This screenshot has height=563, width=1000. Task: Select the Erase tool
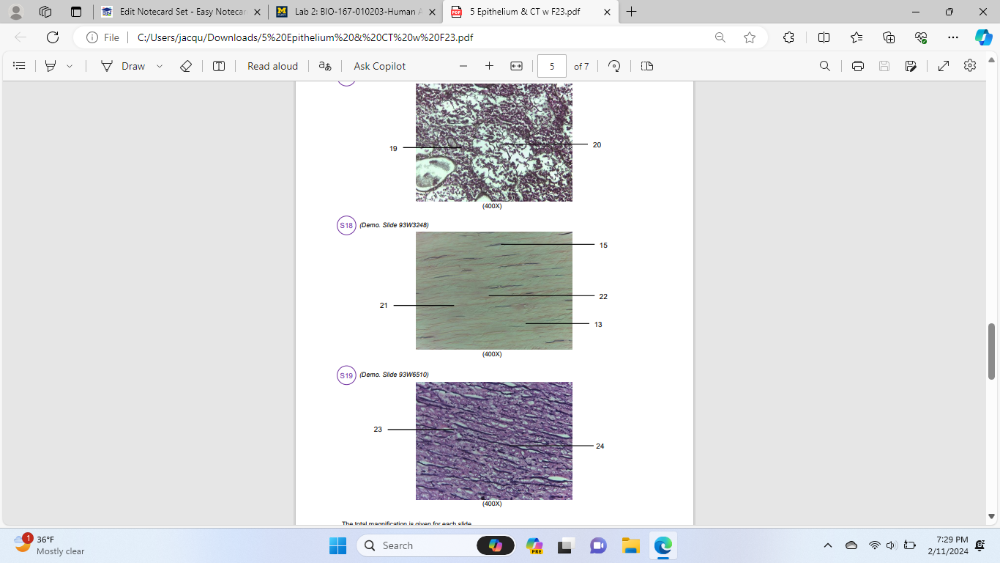185,66
